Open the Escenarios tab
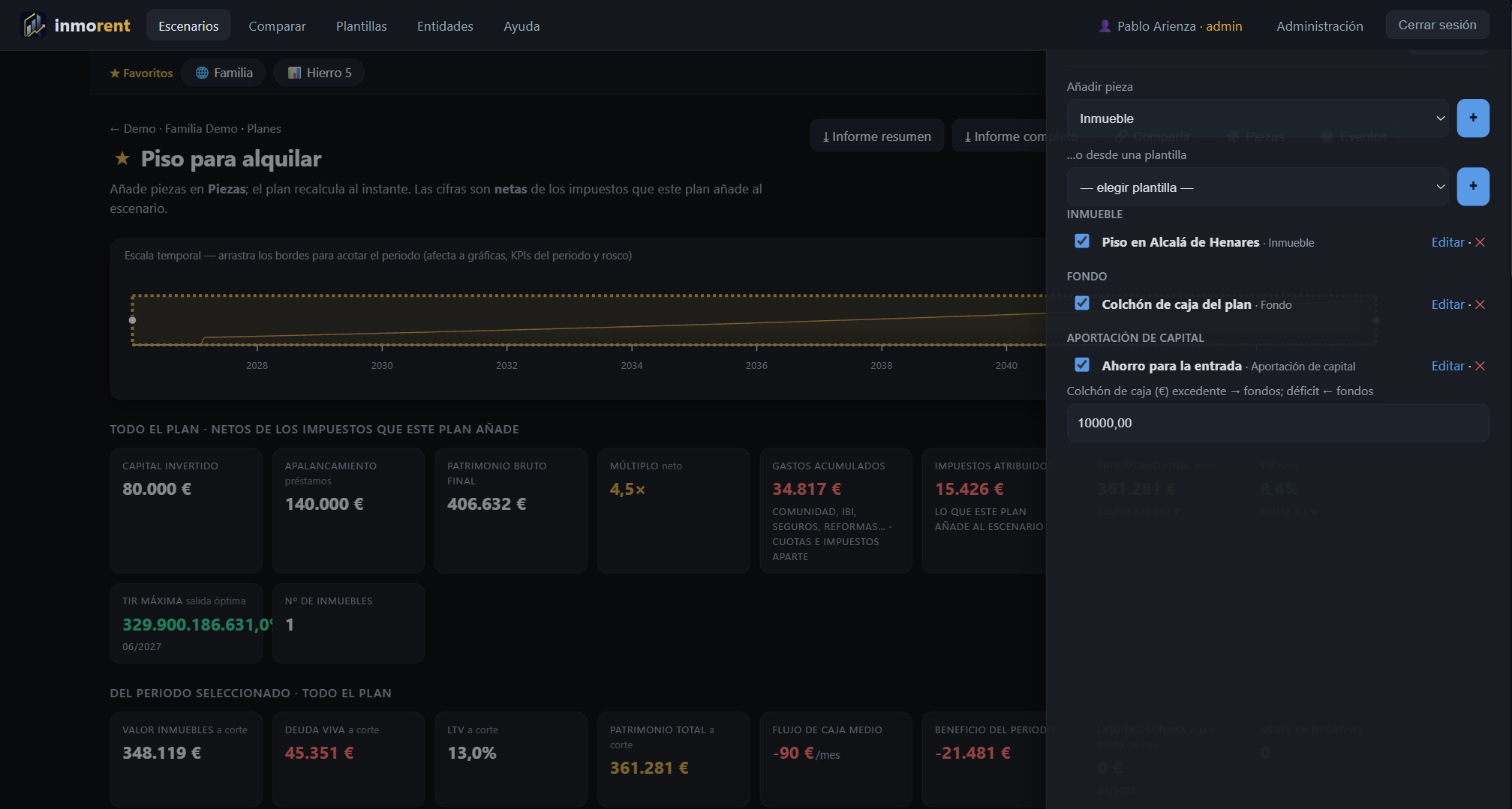The width and height of the screenshot is (1512, 809). pos(188,26)
